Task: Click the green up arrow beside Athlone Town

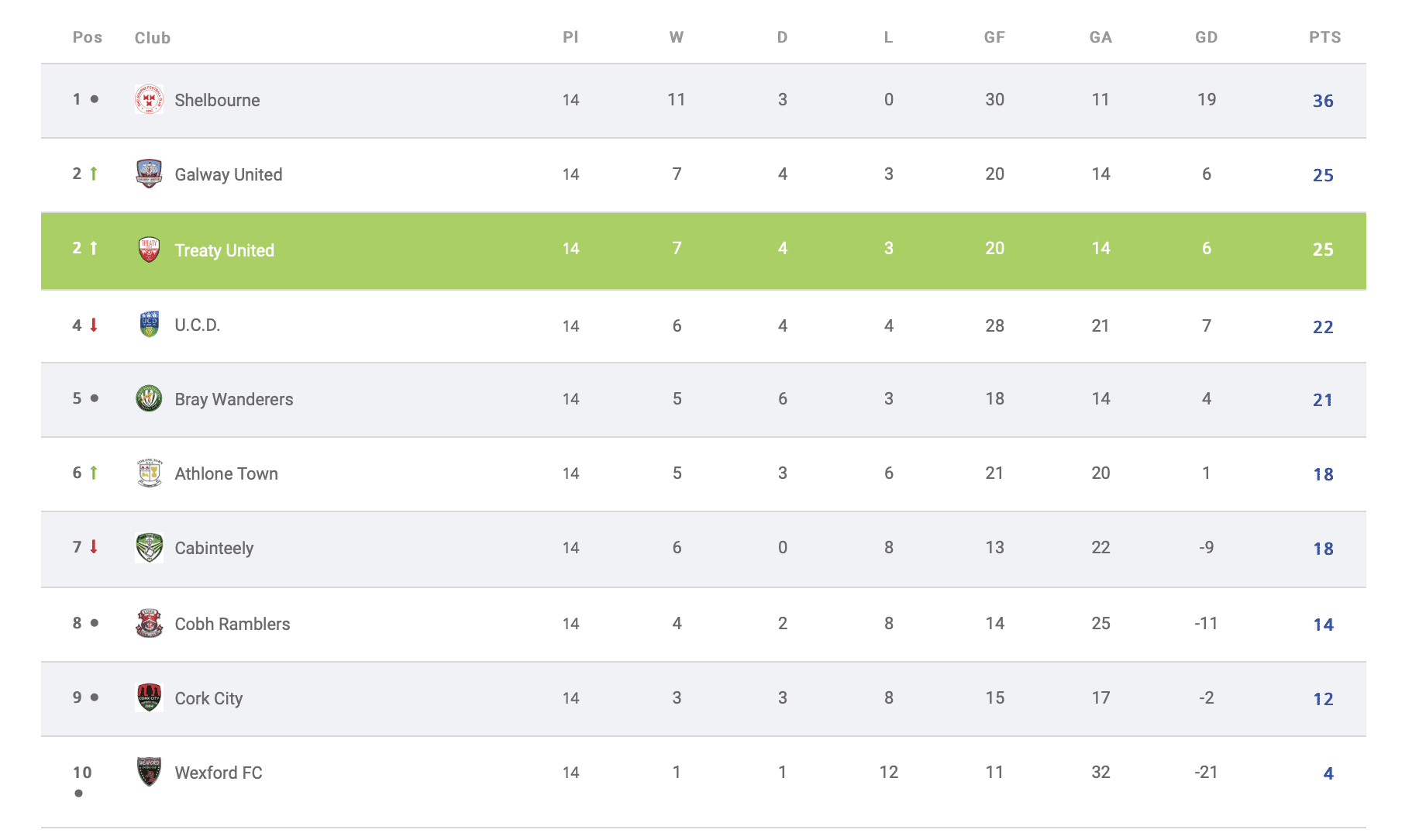Action: pos(94,473)
